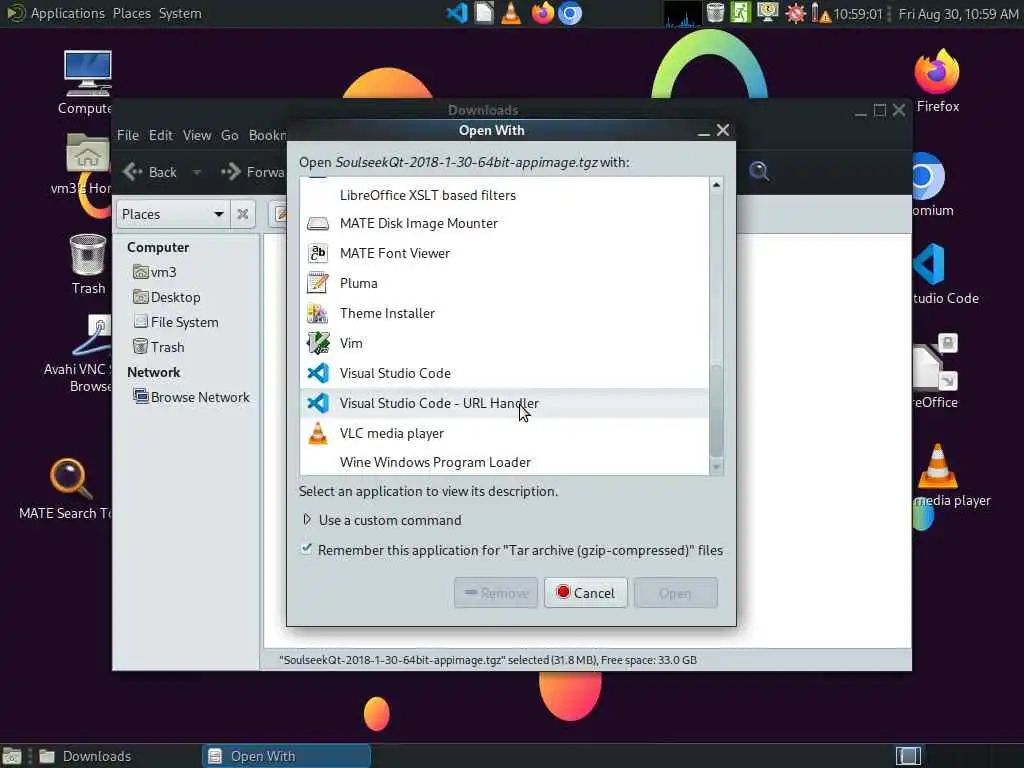Click the date and time clock
Viewport: 1024px width, 768px height.
click(958, 14)
